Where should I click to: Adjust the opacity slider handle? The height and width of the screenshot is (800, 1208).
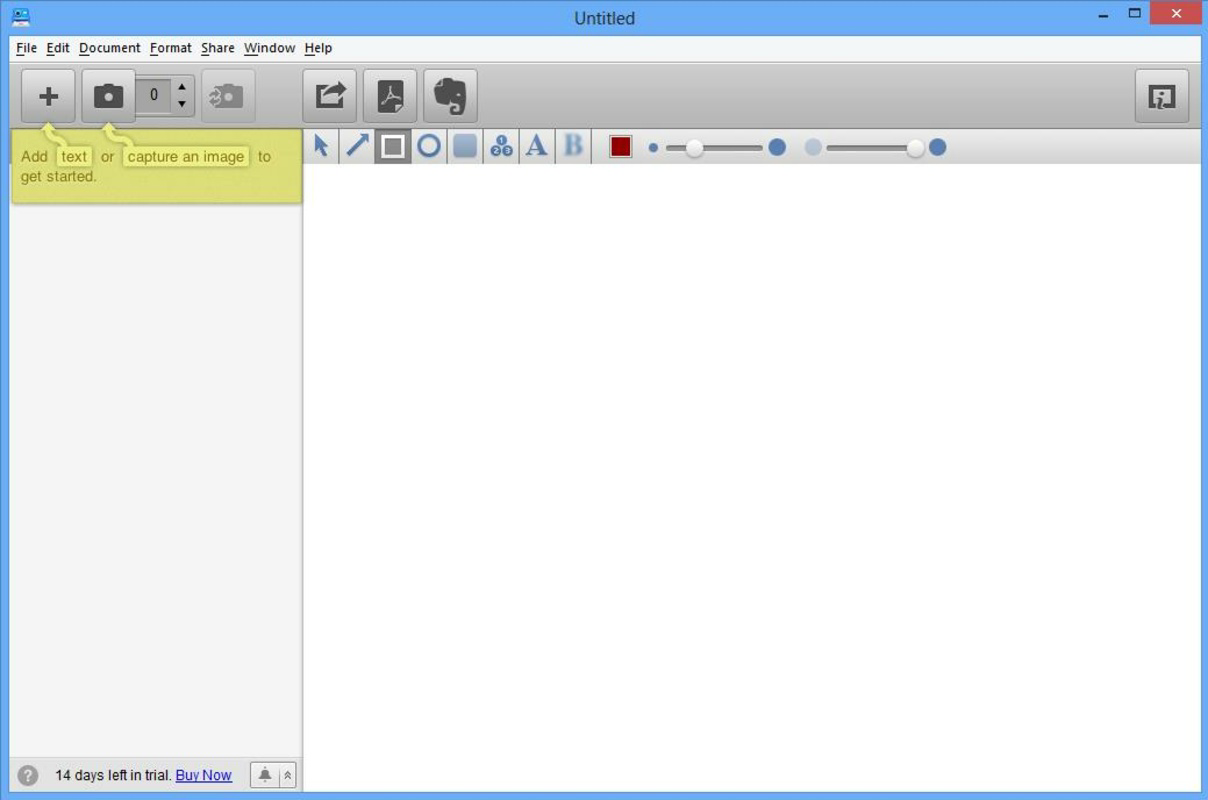[x=915, y=148]
